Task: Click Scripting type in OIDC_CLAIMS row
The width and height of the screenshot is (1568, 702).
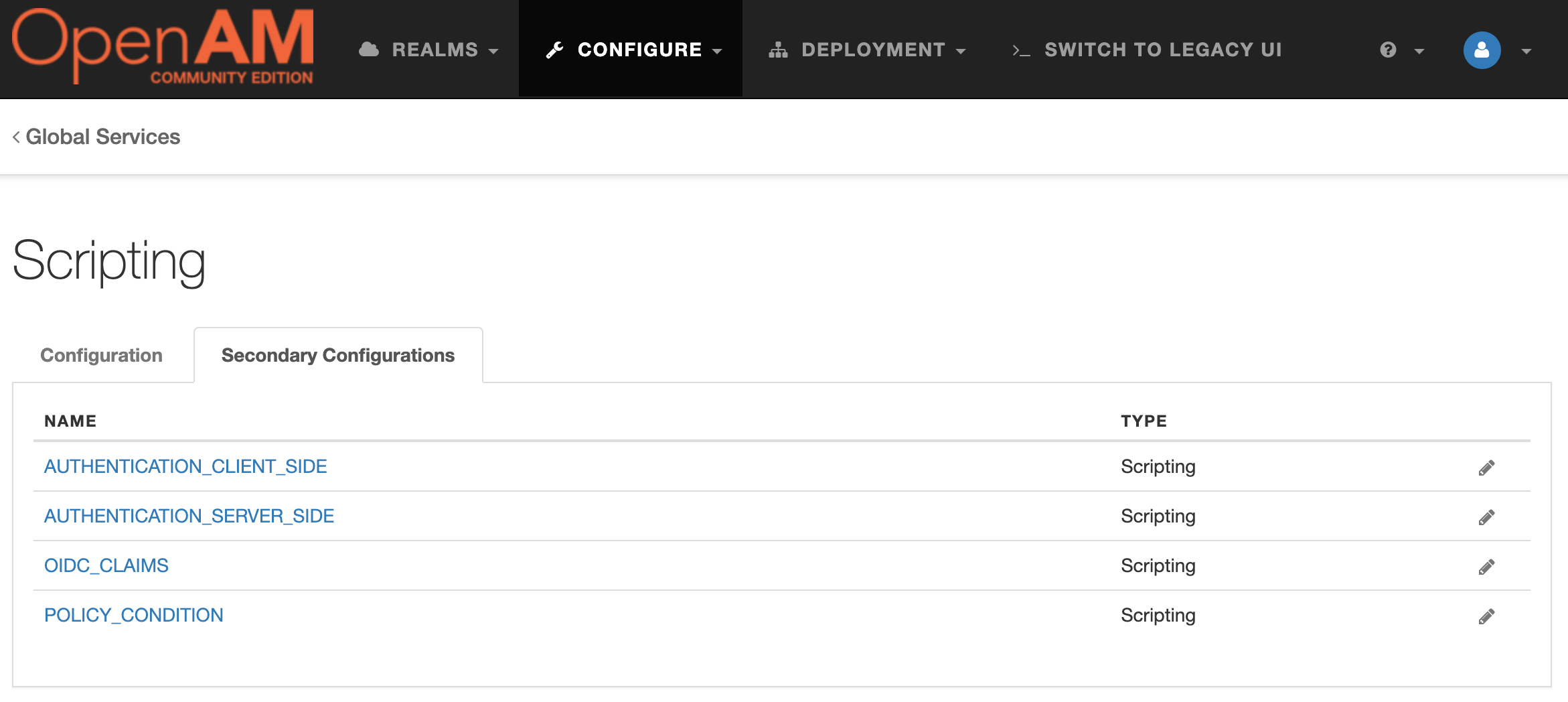Action: click(1158, 565)
